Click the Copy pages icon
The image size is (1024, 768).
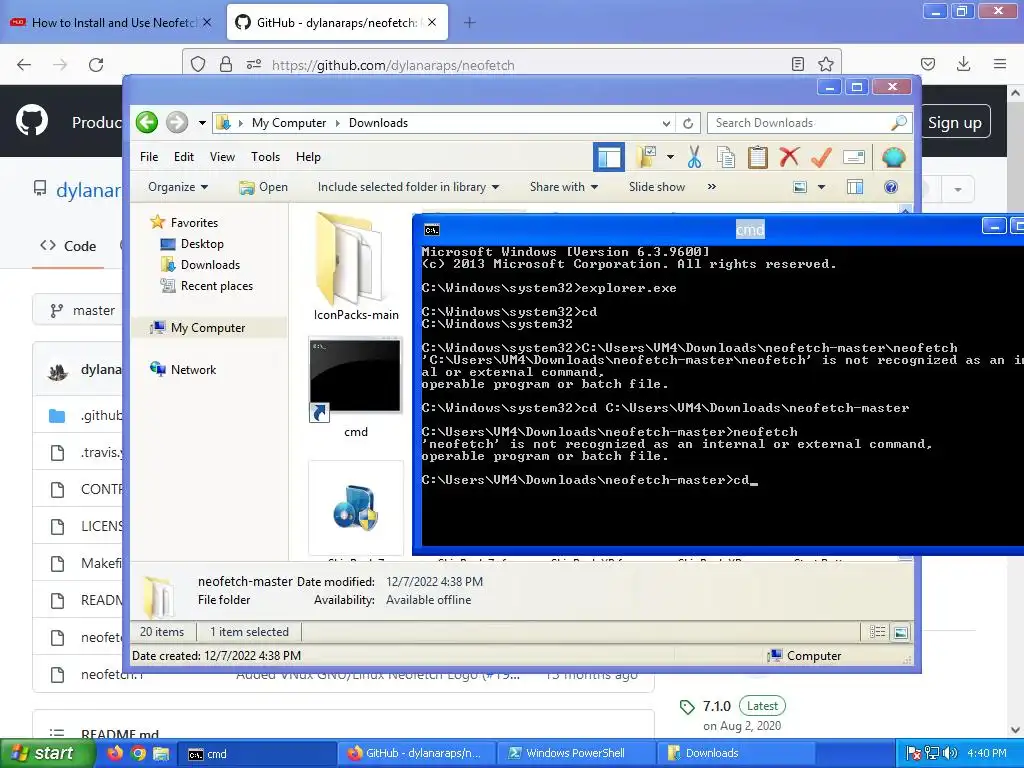tap(726, 157)
